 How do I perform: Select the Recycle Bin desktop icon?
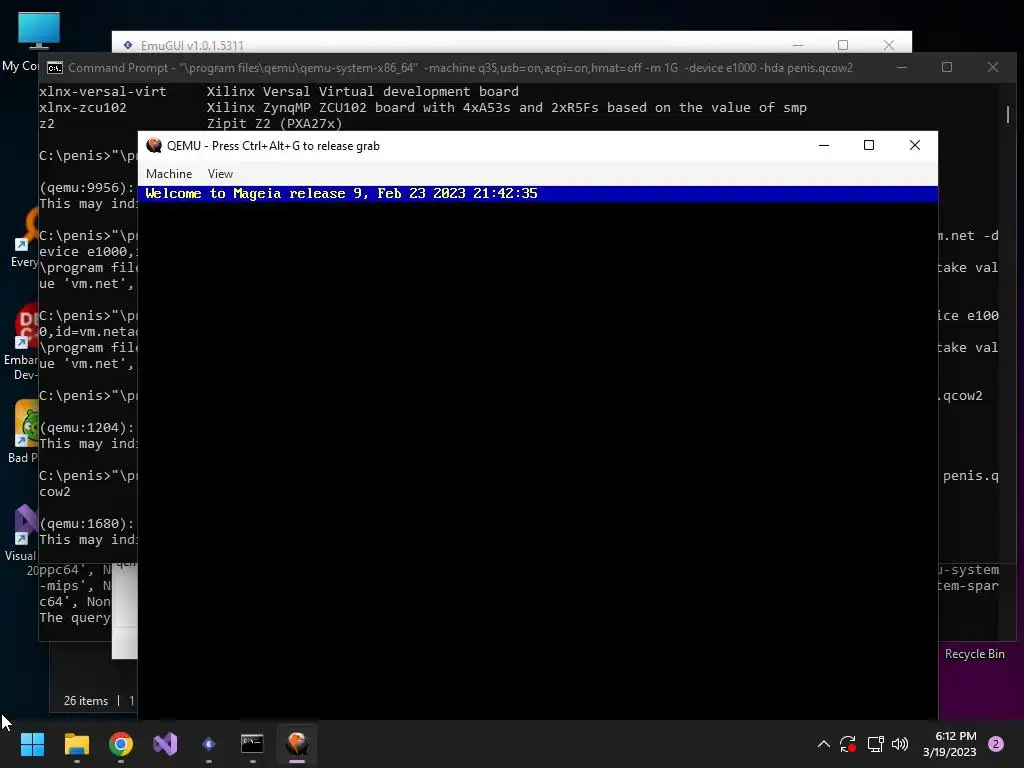pos(974,654)
